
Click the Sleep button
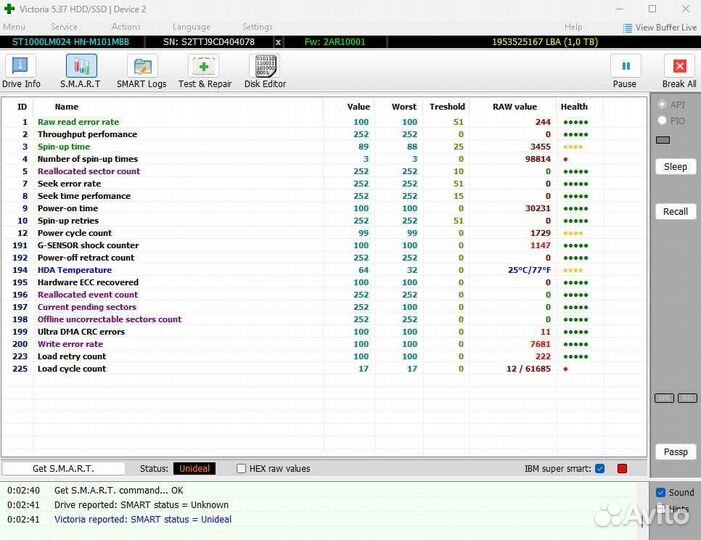[x=676, y=167]
